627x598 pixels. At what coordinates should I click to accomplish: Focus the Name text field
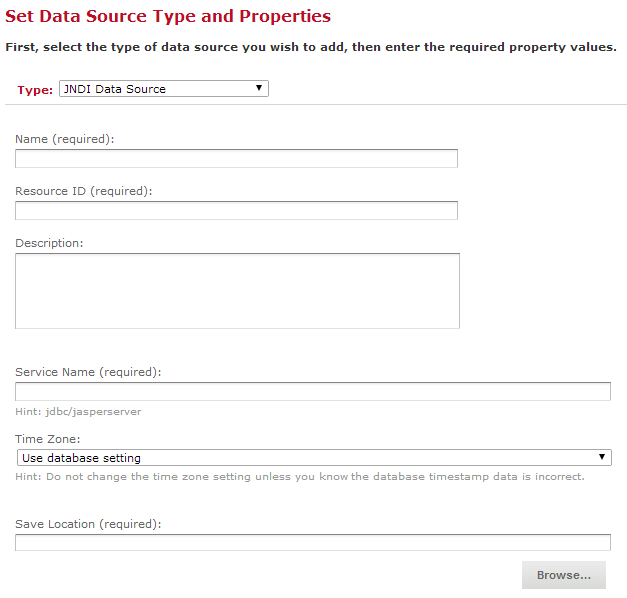pos(236,159)
